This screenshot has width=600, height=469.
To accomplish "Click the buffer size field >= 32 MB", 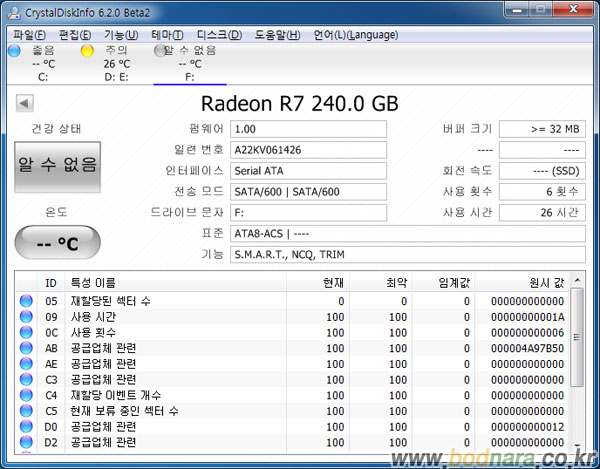I will 542,129.
